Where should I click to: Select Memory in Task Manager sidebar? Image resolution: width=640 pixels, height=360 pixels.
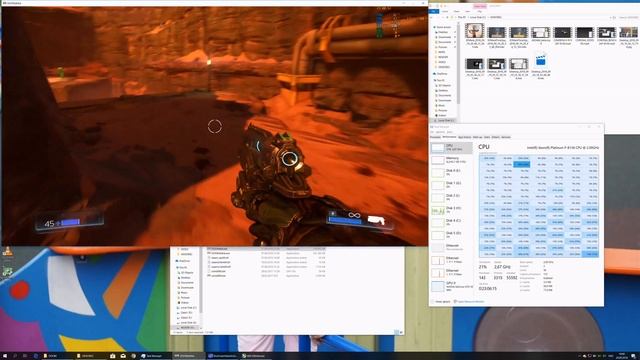click(451, 160)
